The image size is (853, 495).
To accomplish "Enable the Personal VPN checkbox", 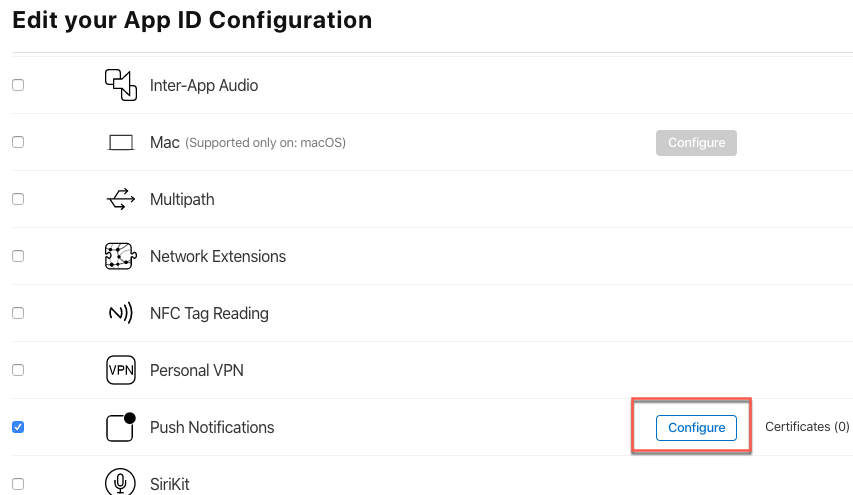I will [x=18, y=370].
